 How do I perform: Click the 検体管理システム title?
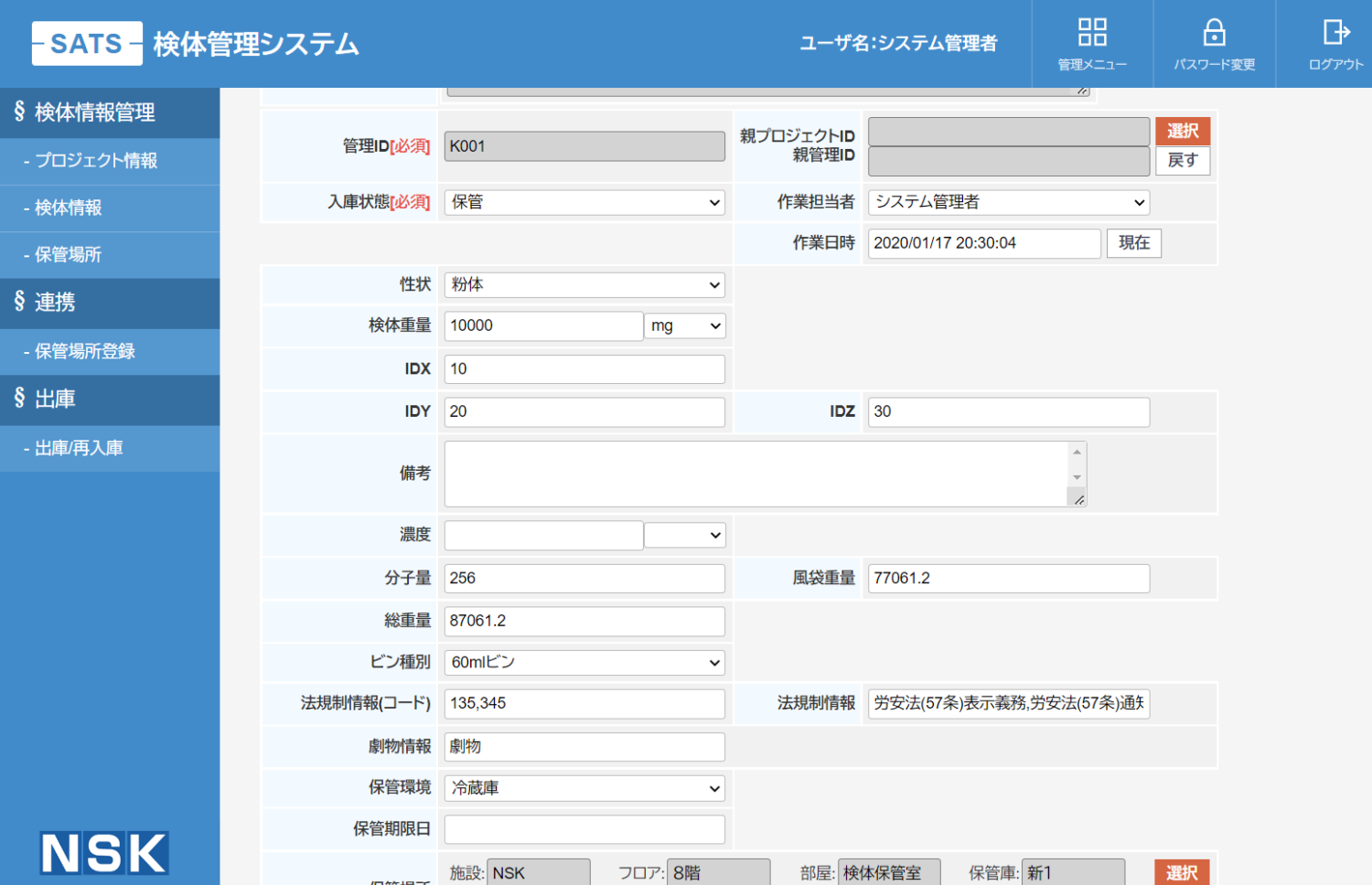(x=256, y=44)
